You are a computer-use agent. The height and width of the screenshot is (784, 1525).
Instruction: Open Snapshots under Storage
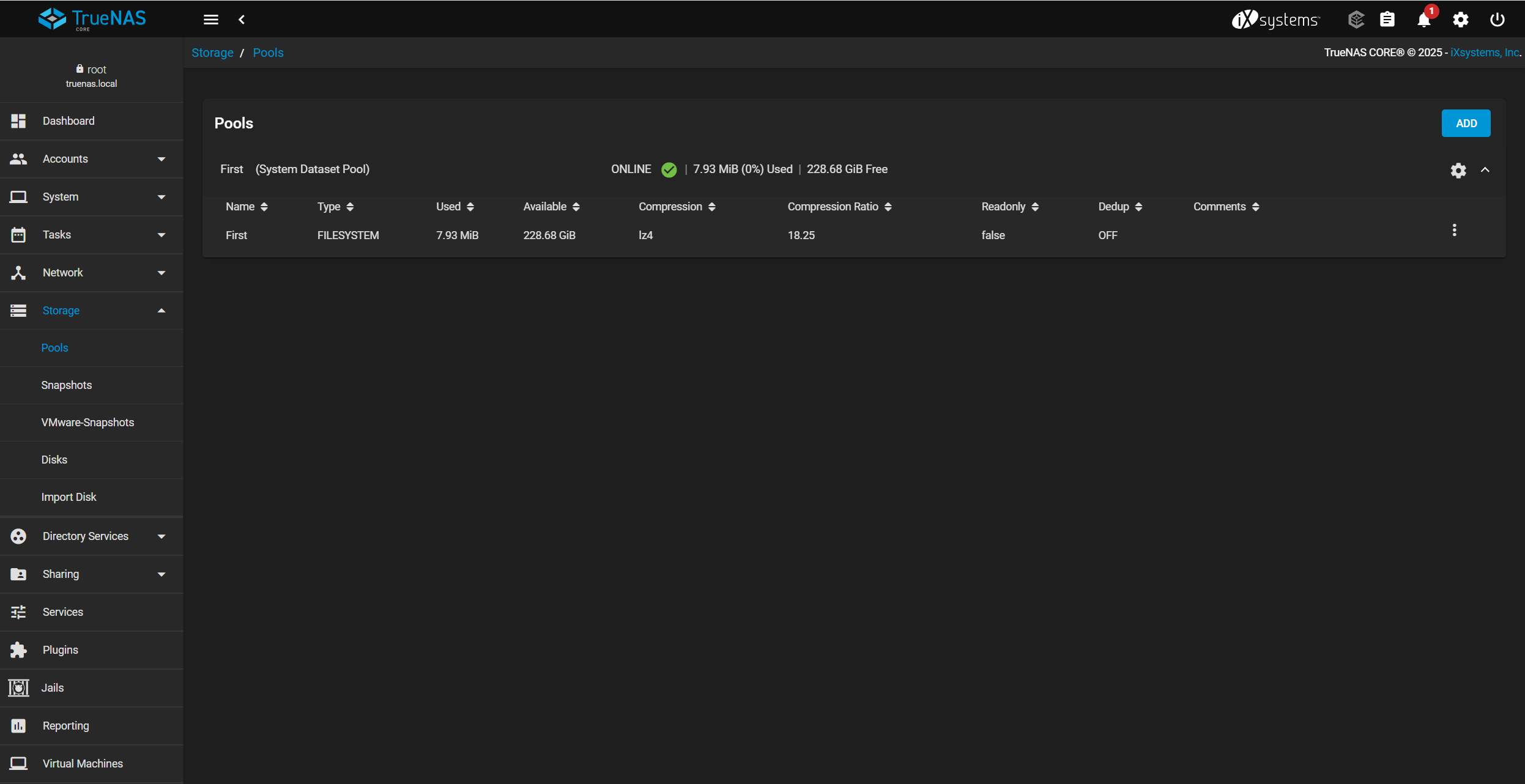coord(67,385)
